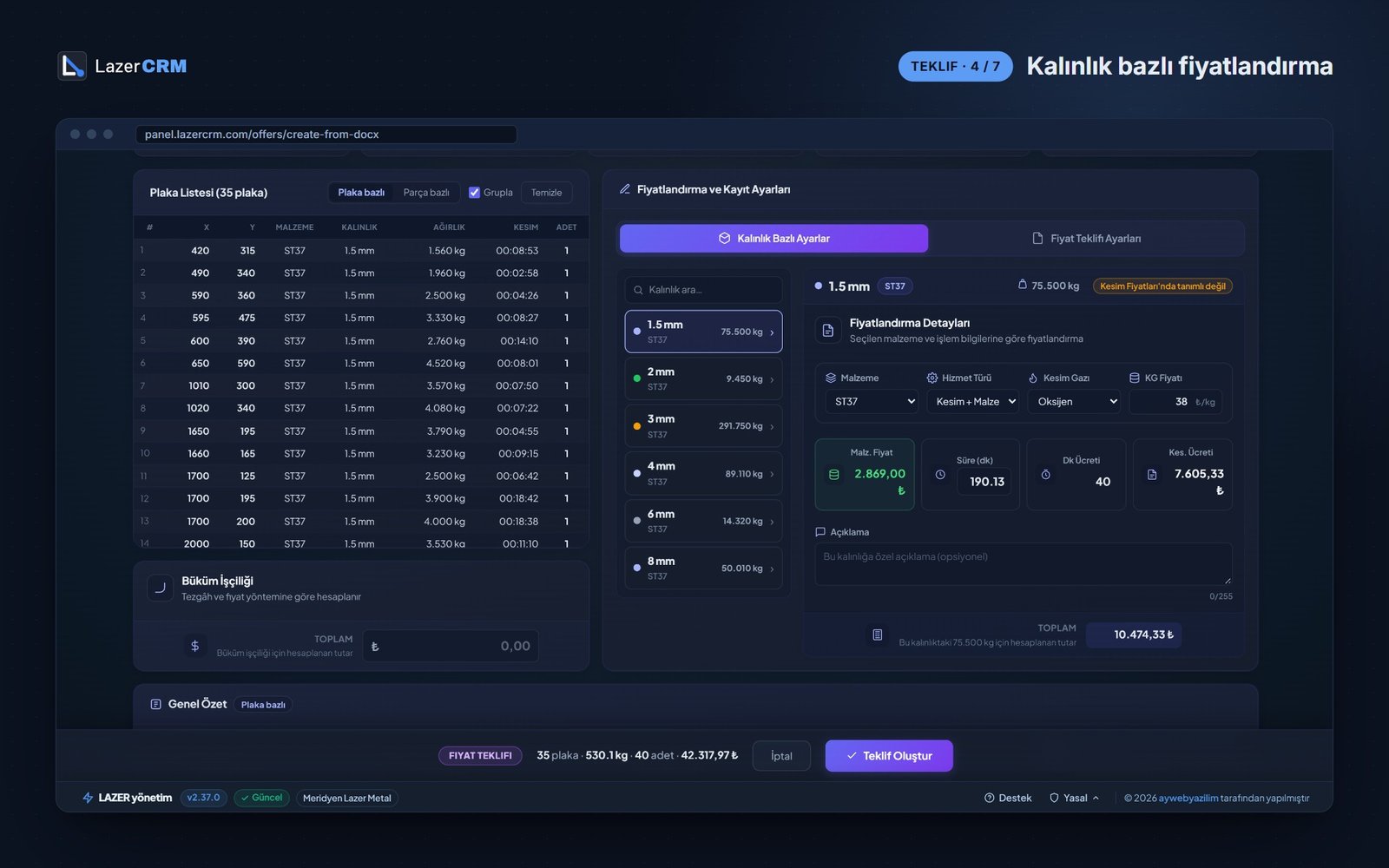This screenshot has height=868, width=1389.
Task: Click the LazerCRM logo icon
Action: pos(72,66)
